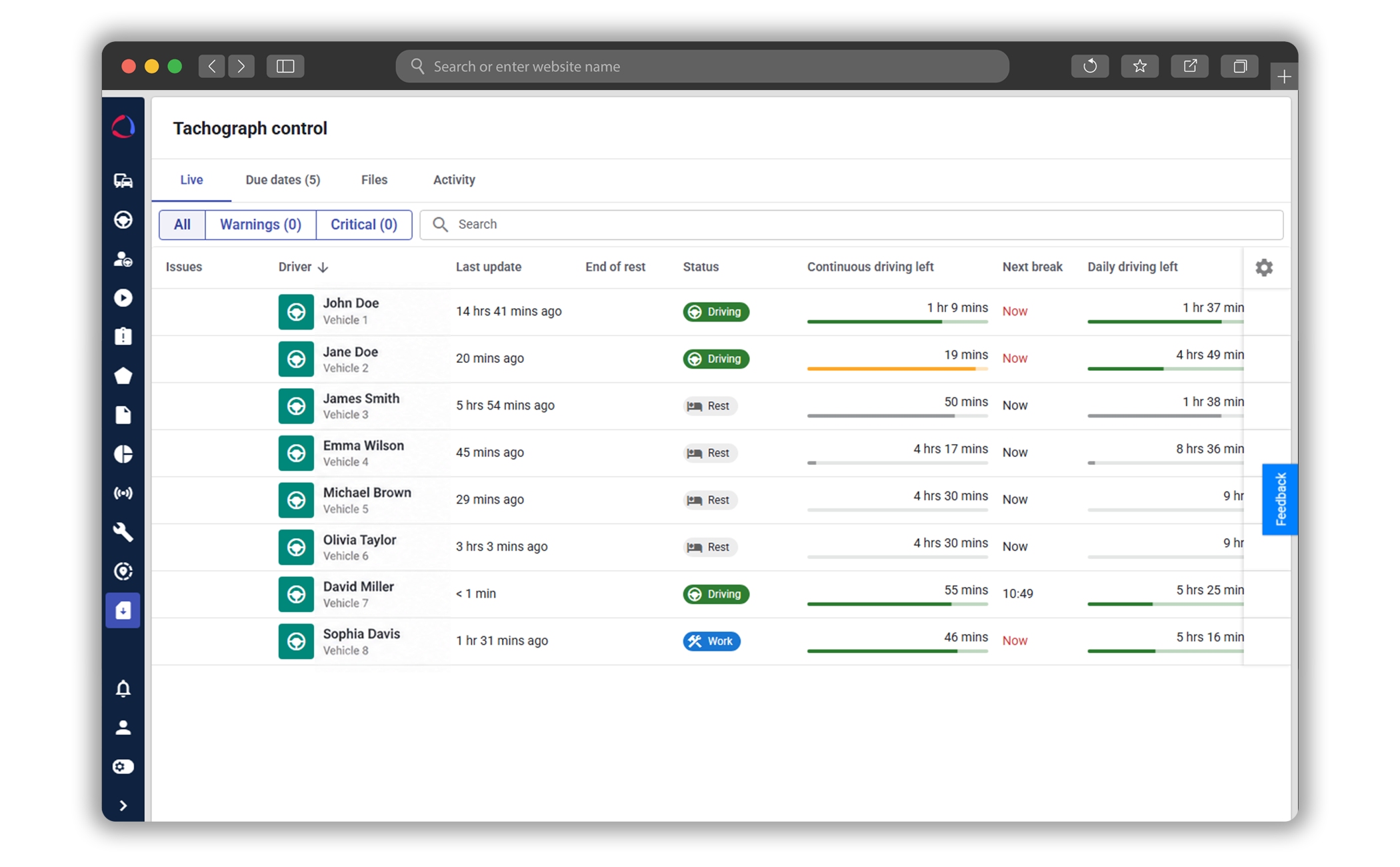Open the wrench maintenance sidebar icon
This screenshot has height=867, width=1400.
pyautogui.click(x=123, y=532)
